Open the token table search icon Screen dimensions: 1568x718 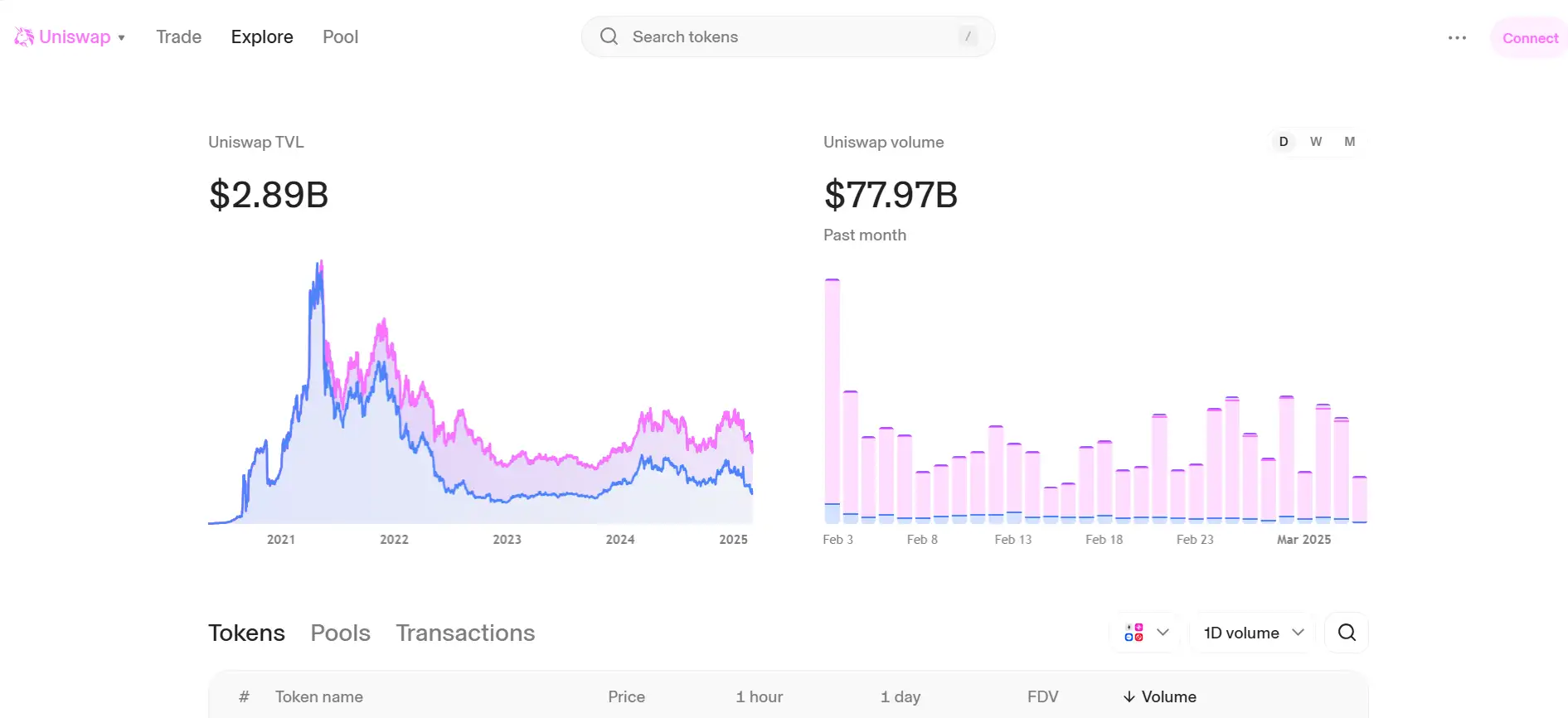pyautogui.click(x=1347, y=633)
